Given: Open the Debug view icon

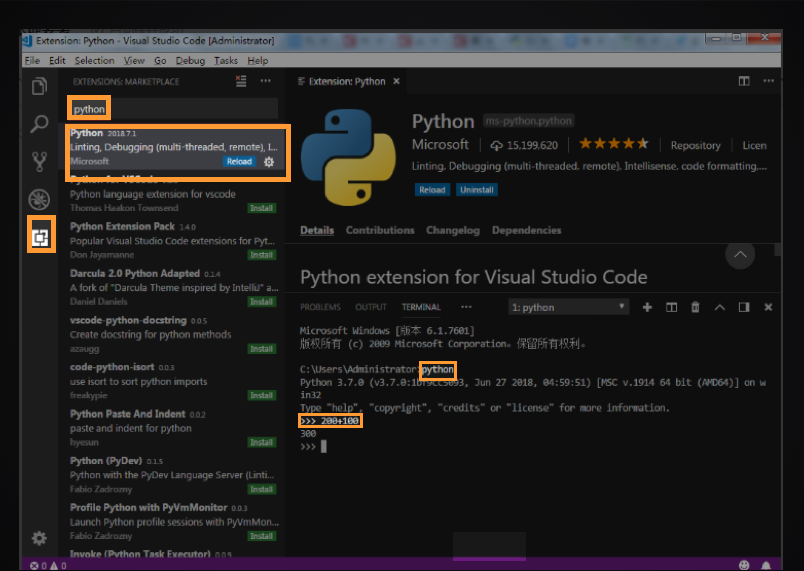Looking at the screenshot, I should (x=39, y=199).
